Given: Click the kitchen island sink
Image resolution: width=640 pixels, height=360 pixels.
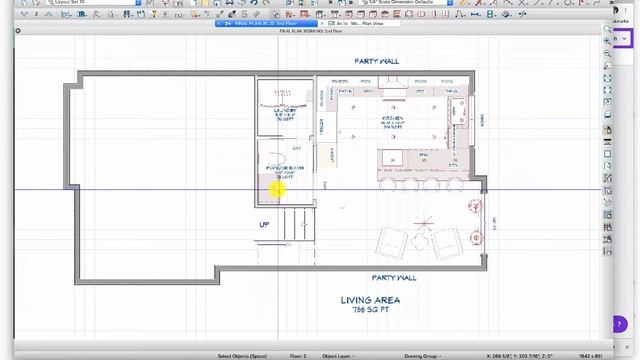Looking at the screenshot, I should click(393, 158).
